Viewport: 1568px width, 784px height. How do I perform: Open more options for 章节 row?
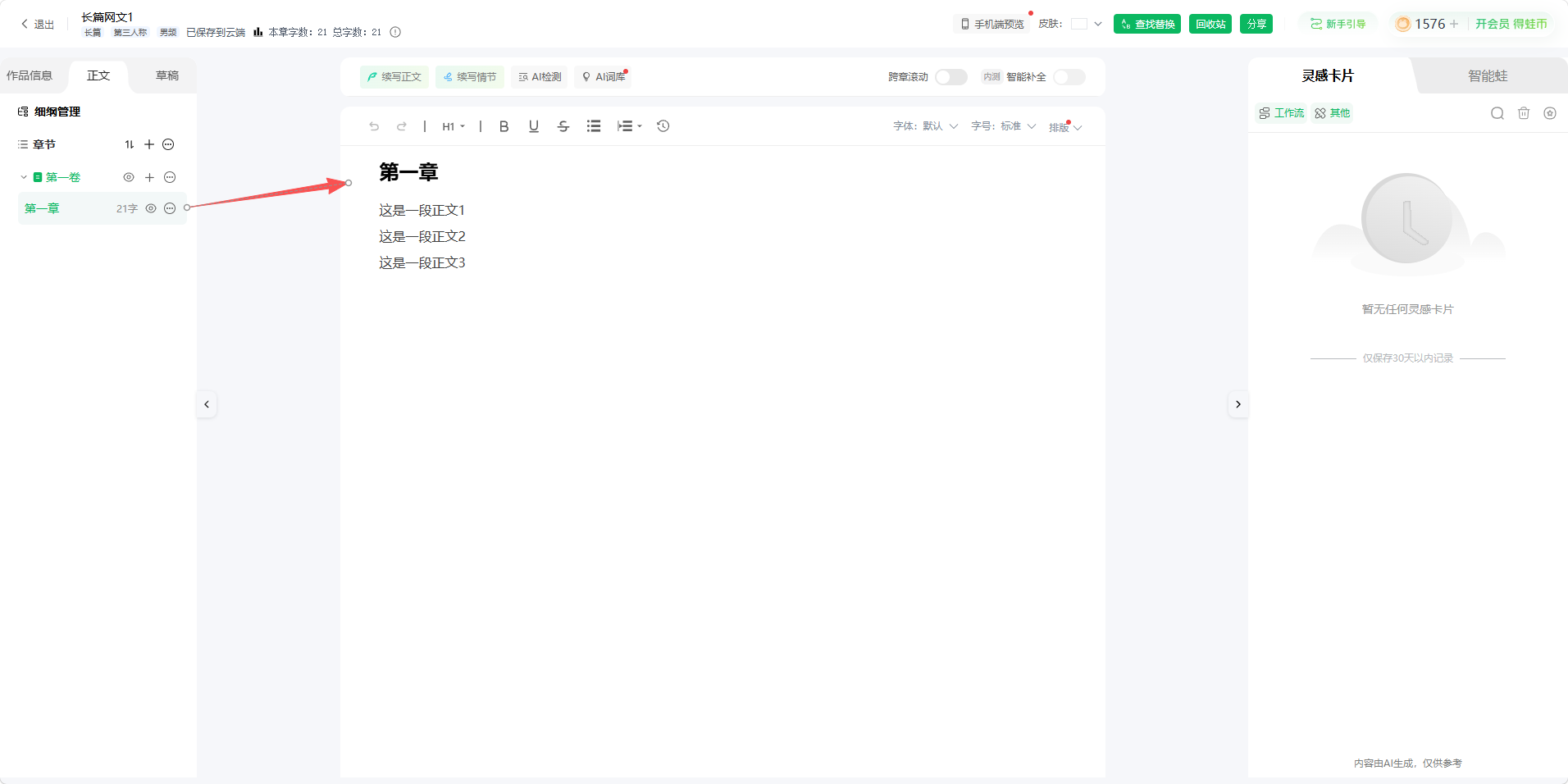(x=168, y=144)
